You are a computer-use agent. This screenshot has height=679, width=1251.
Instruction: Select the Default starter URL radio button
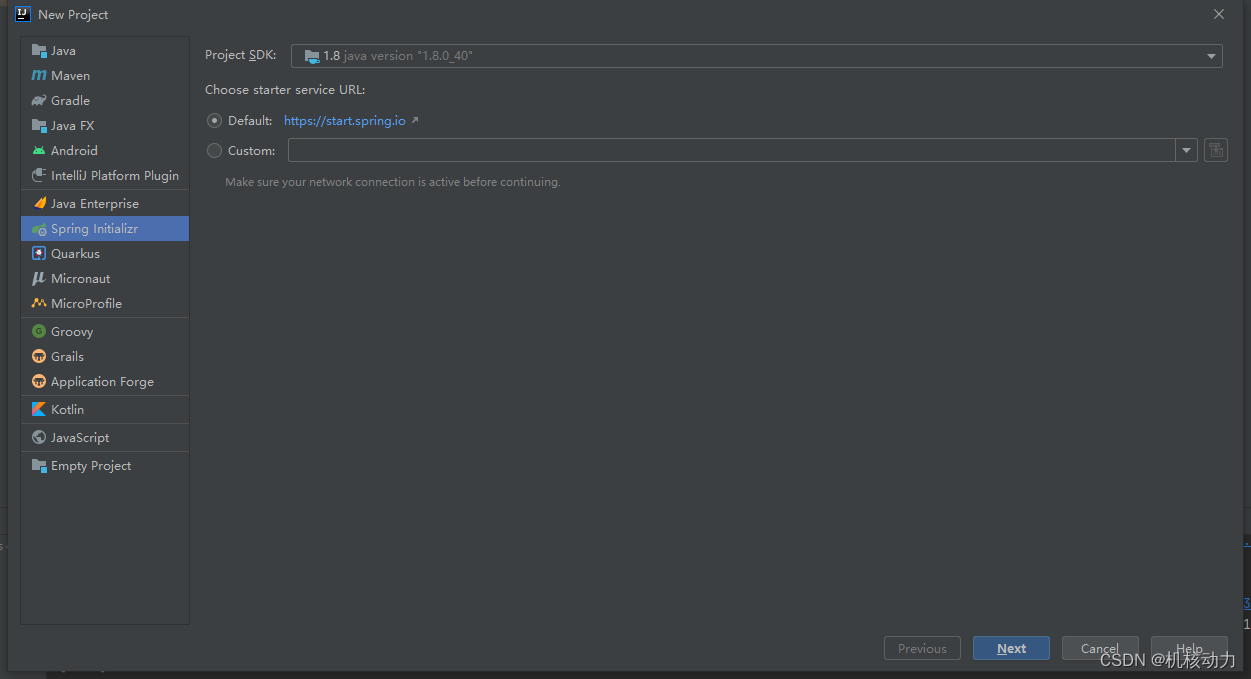click(x=214, y=121)
